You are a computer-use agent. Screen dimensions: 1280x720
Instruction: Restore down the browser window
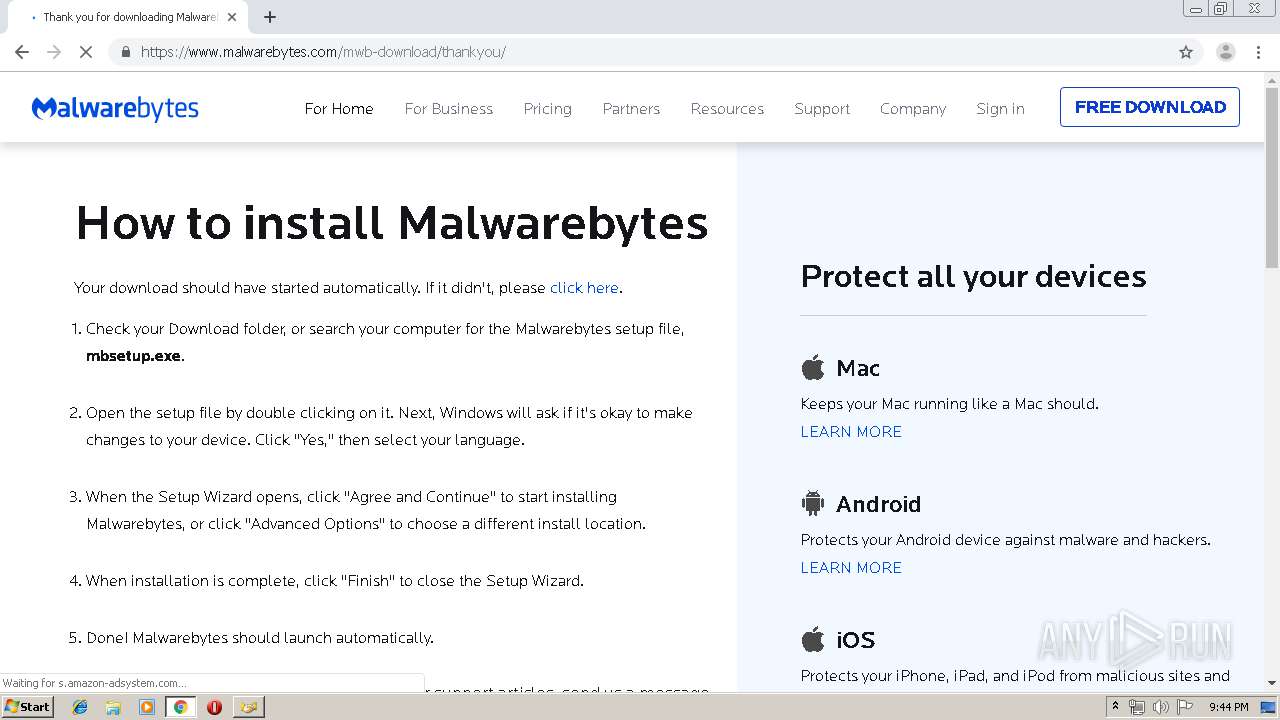tap(1221, 9)
